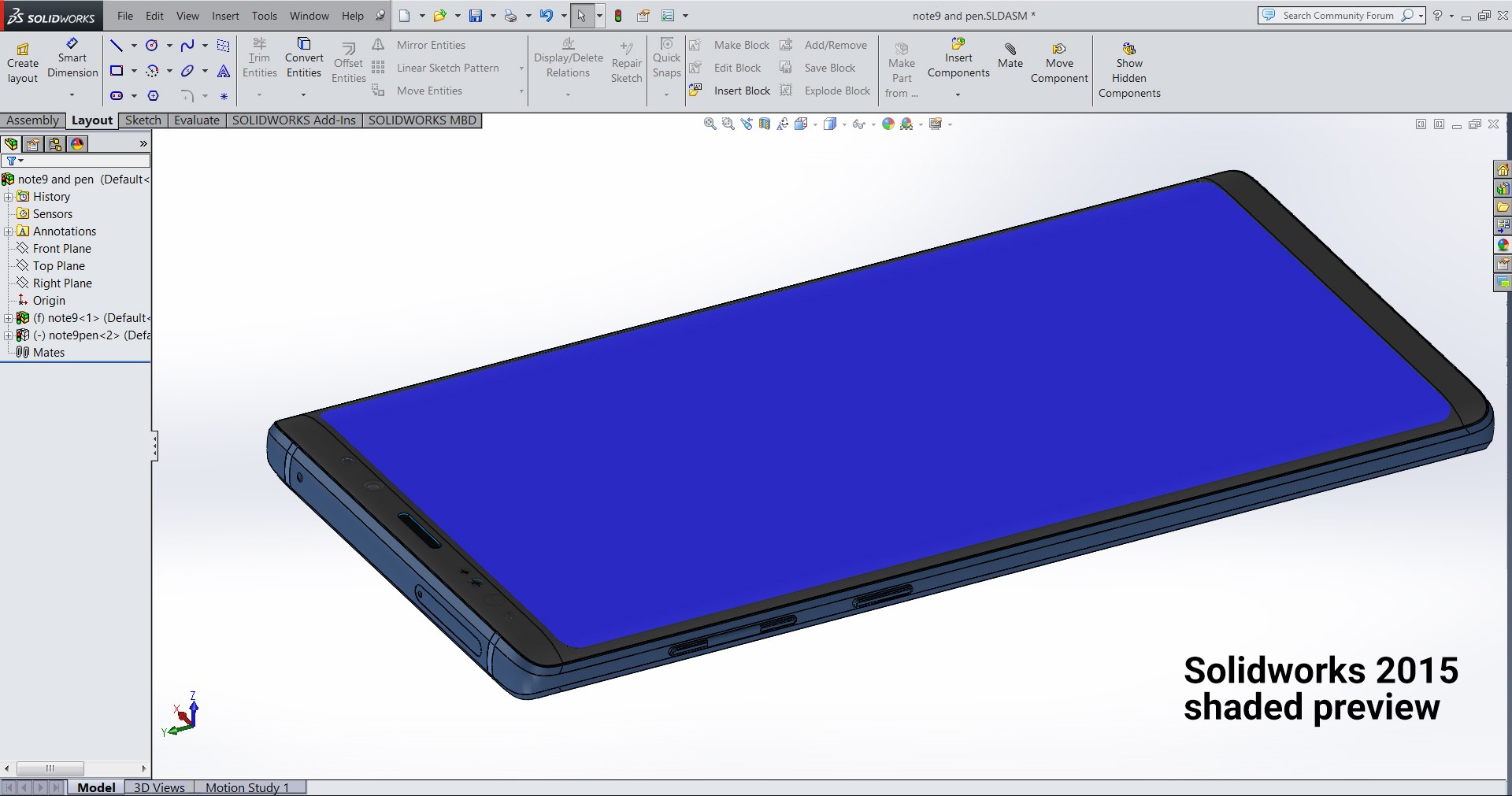
Task: Open the PropertyManager tab in left panel
Action: pyautogui.click(x=33, y=144)
